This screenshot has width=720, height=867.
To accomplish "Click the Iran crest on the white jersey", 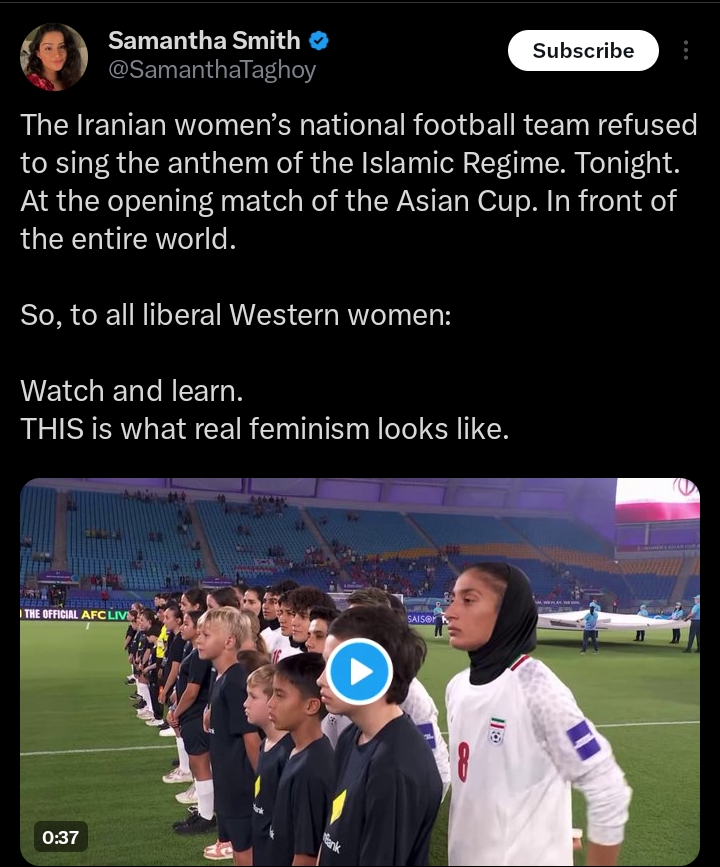I will [x=497, y=731].
